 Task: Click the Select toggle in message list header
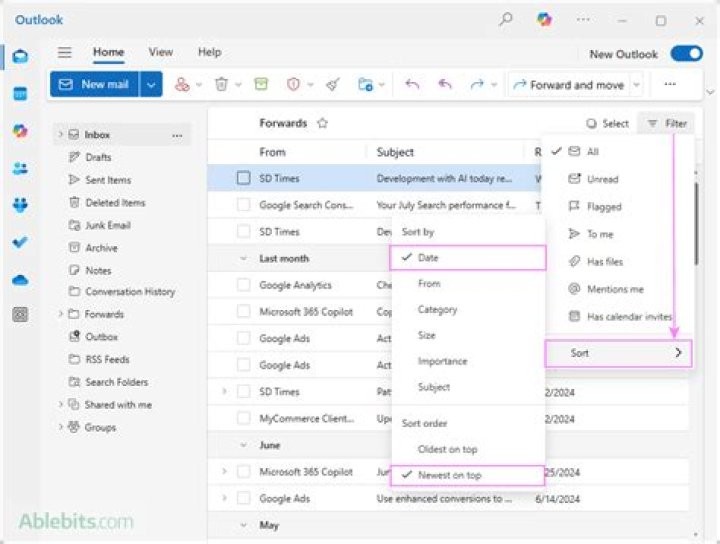[x=607, y=123]
